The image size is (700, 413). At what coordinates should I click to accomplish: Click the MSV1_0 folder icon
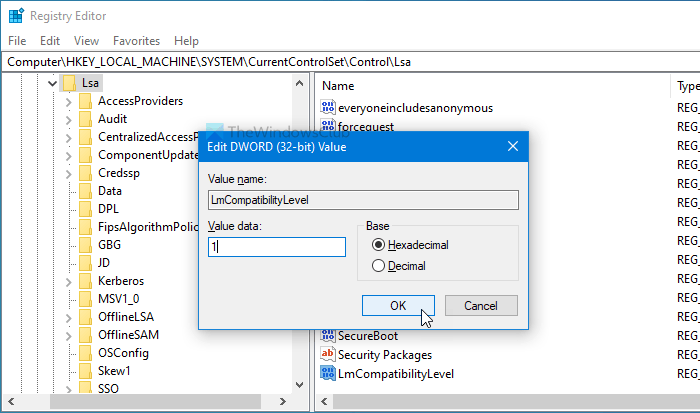click(85, 299)
